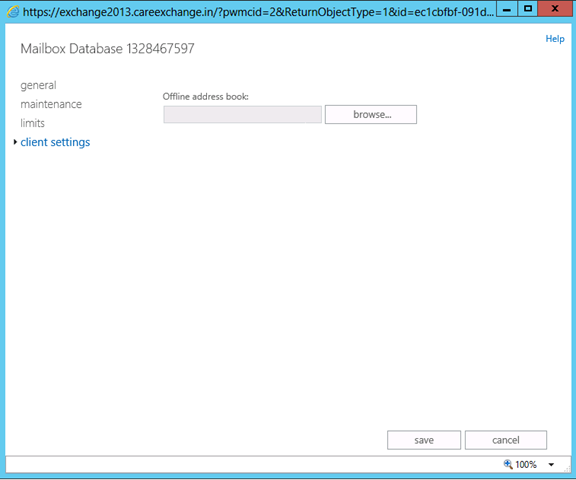Select the limits tab

tap(32, 123)
